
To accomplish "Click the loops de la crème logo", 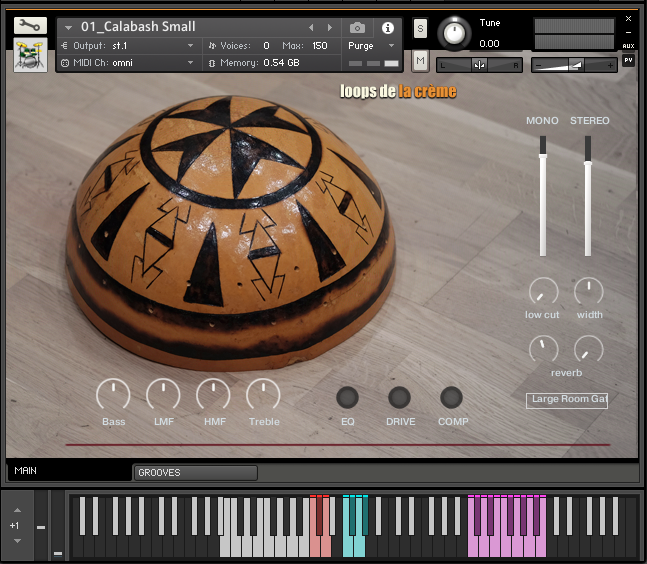I will coord(398,91).
